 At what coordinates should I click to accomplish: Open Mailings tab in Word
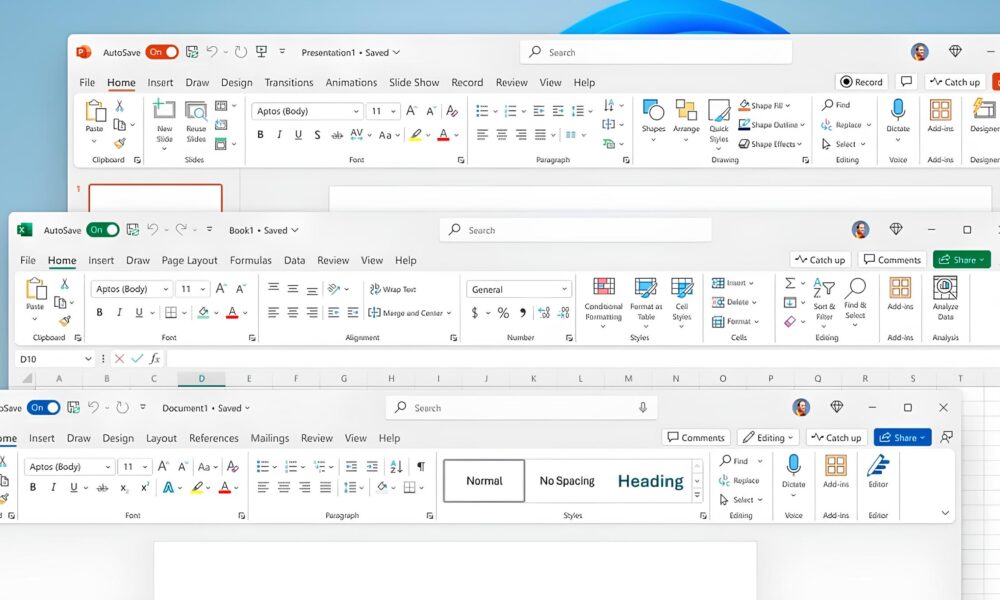coord(270,438)
